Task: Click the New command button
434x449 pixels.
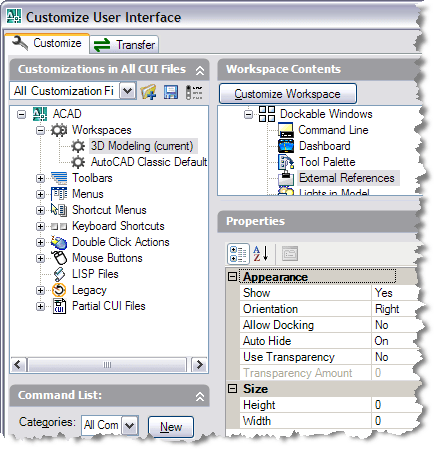Action: [x=171, y=427]
